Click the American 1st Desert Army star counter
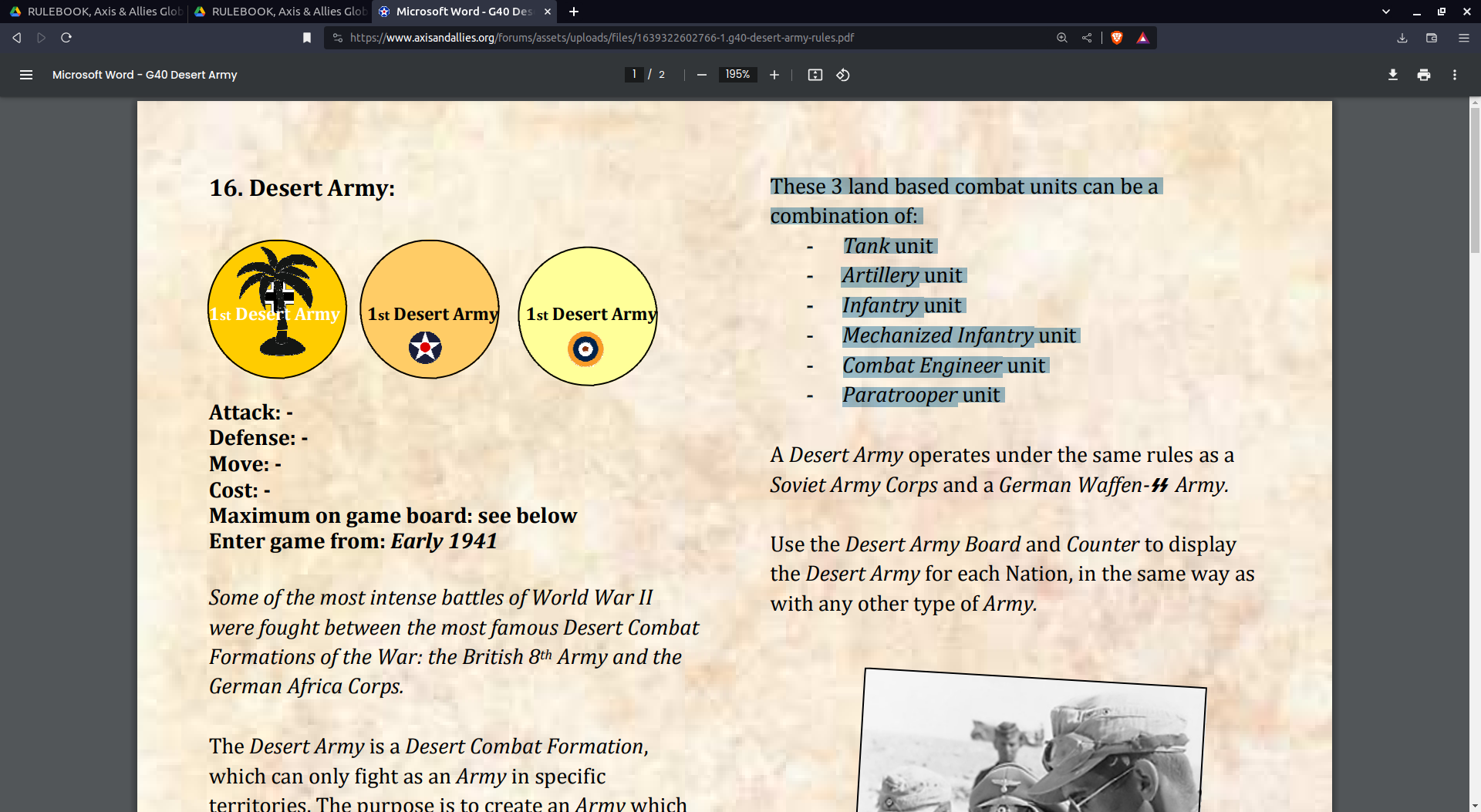The width and height of the screenshot is (1481, 812). pos(430,309)
